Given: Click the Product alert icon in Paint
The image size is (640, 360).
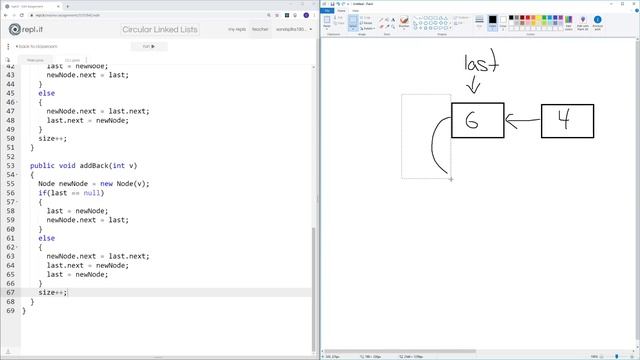Looking at the screenshot, I should click(x=598, y=22).
